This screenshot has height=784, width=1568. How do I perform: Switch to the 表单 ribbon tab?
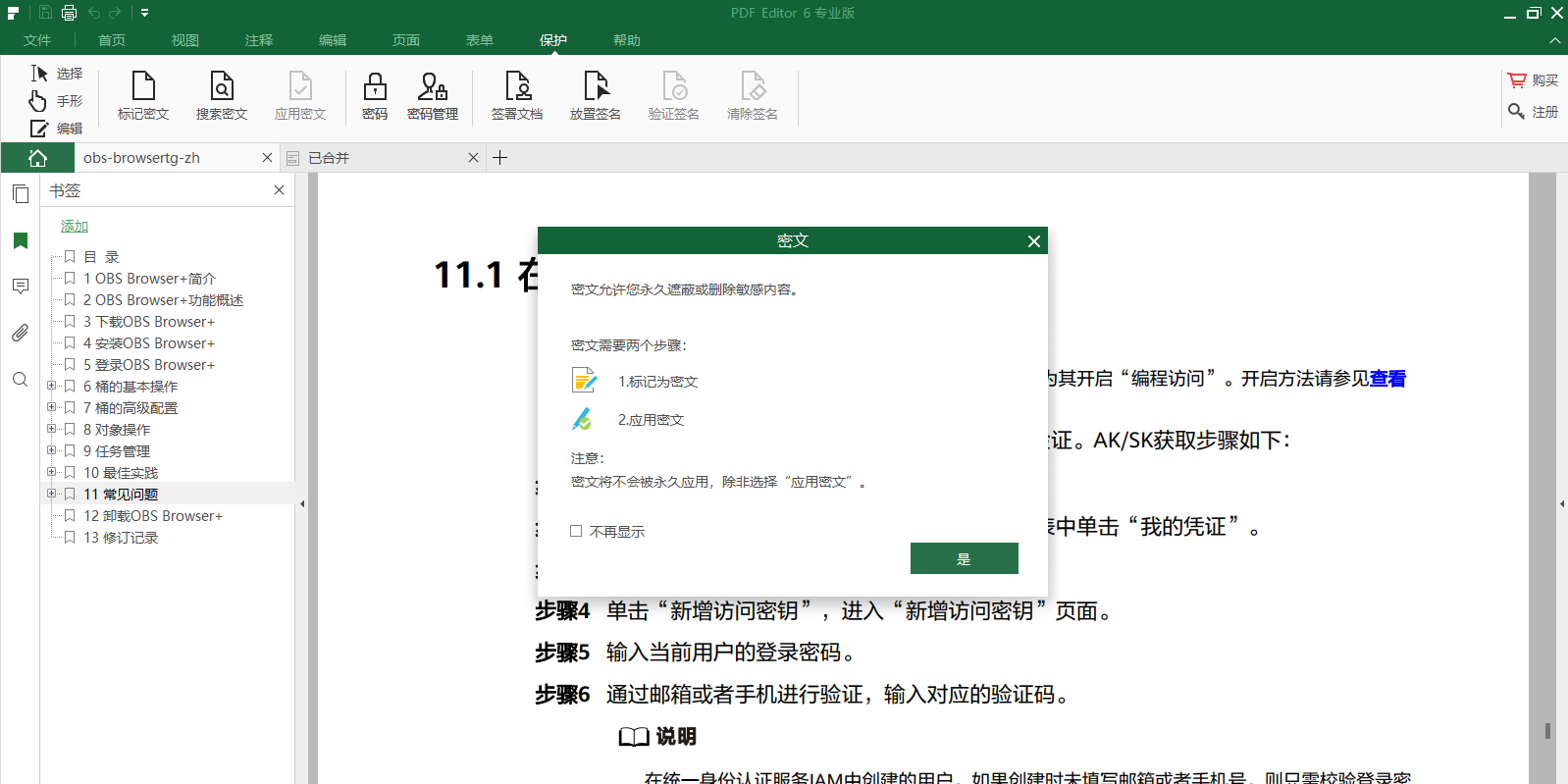tap(480, 40)
